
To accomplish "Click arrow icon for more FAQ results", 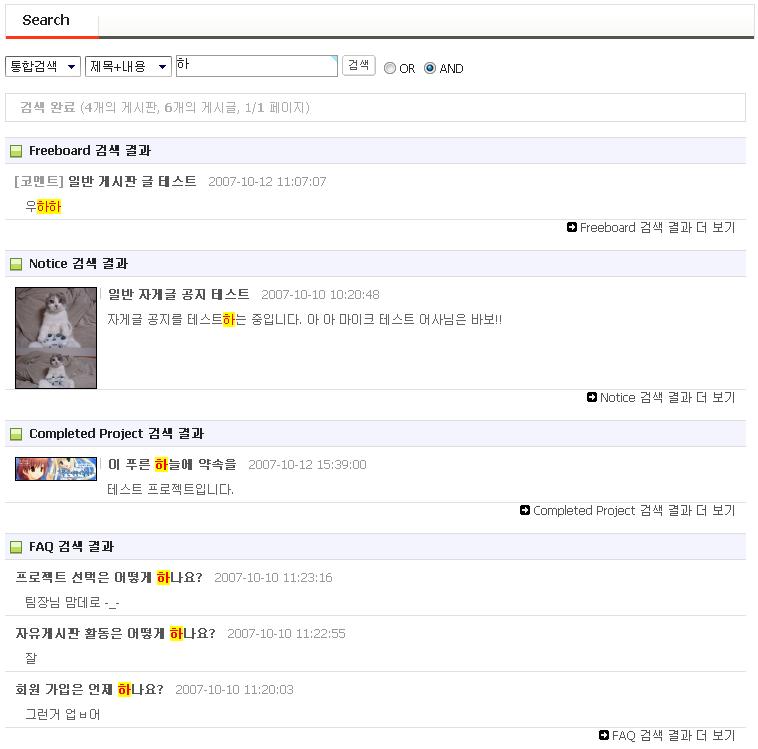I will tap(603, 735).
